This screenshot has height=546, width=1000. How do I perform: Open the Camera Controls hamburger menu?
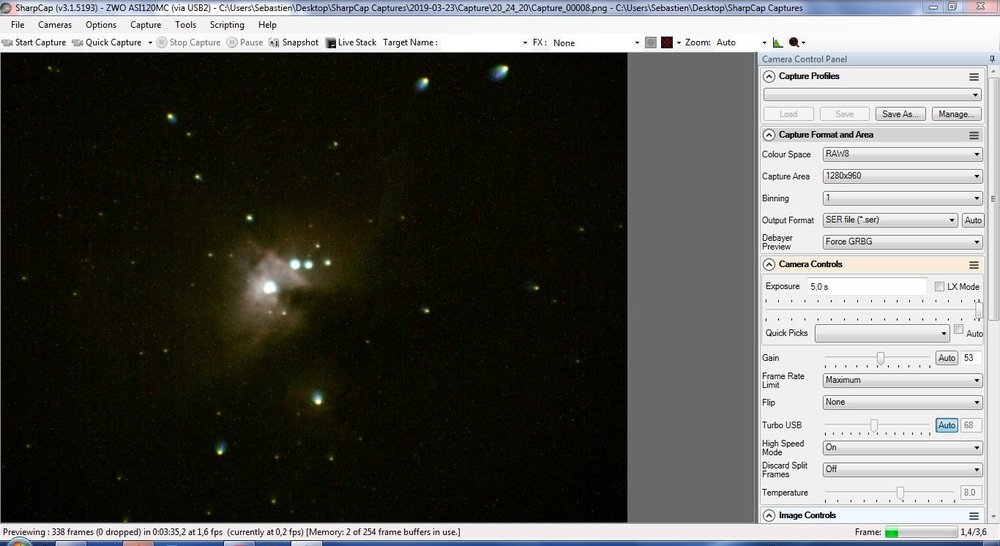click(x=974, y=264)
